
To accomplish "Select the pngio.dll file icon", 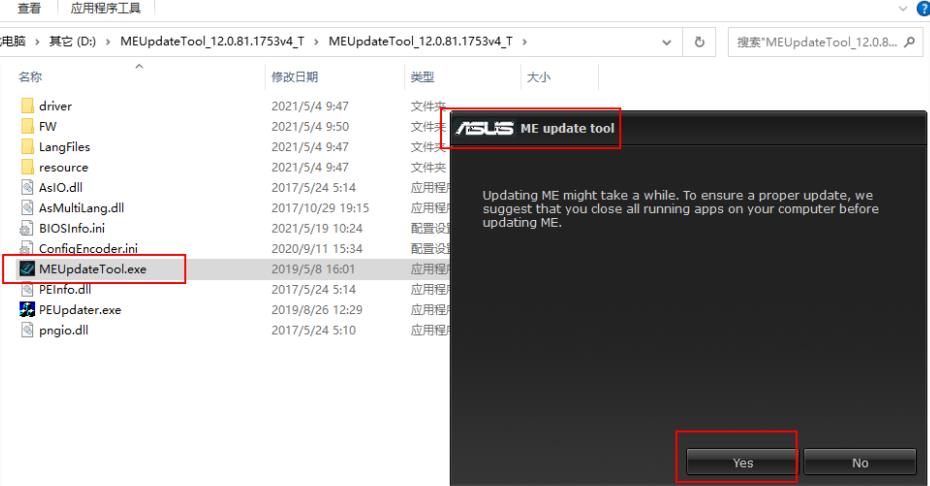I will (27, 330).
